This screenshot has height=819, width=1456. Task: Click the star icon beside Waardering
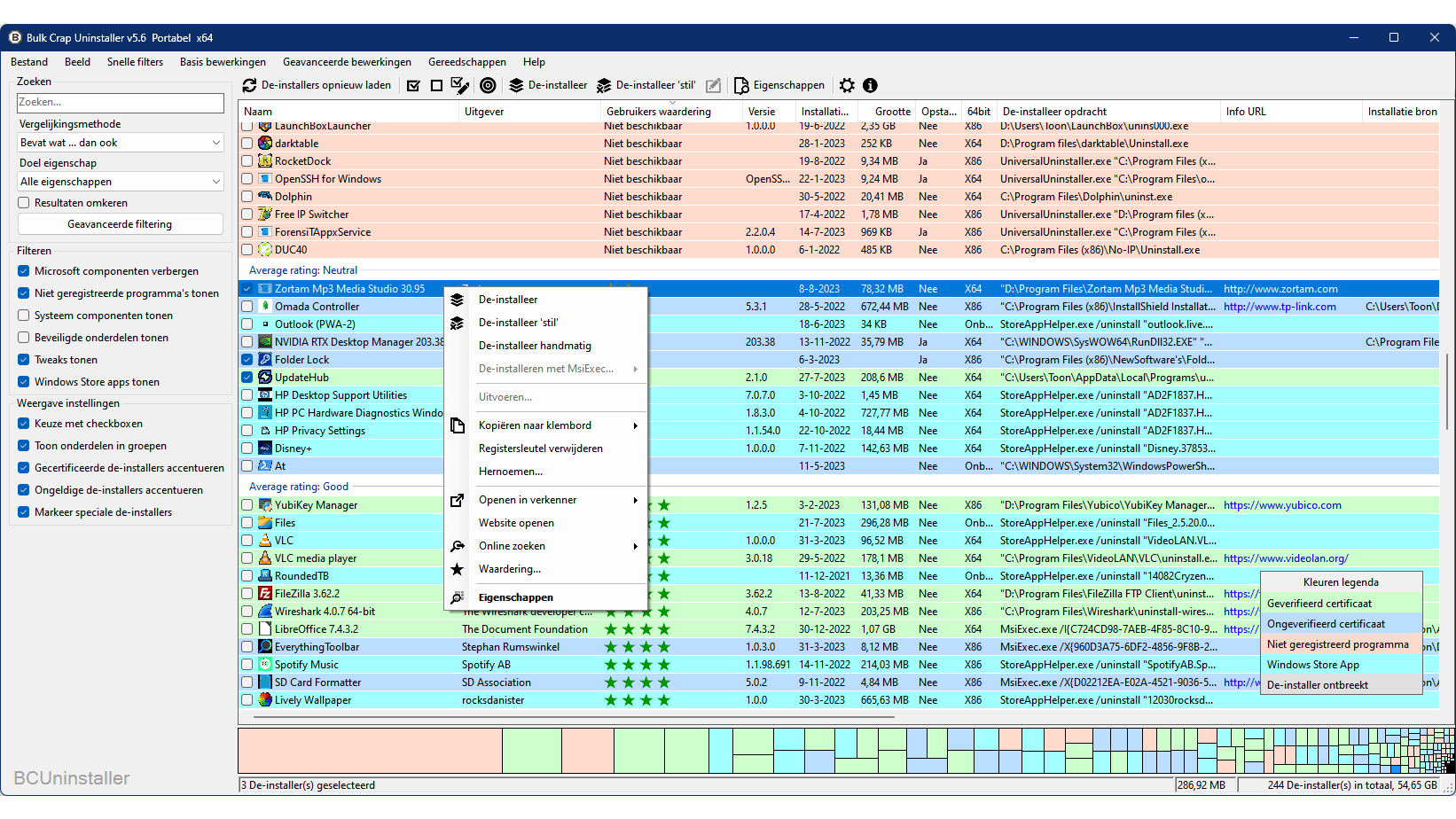pyautogui.click(x=458, y=569)
